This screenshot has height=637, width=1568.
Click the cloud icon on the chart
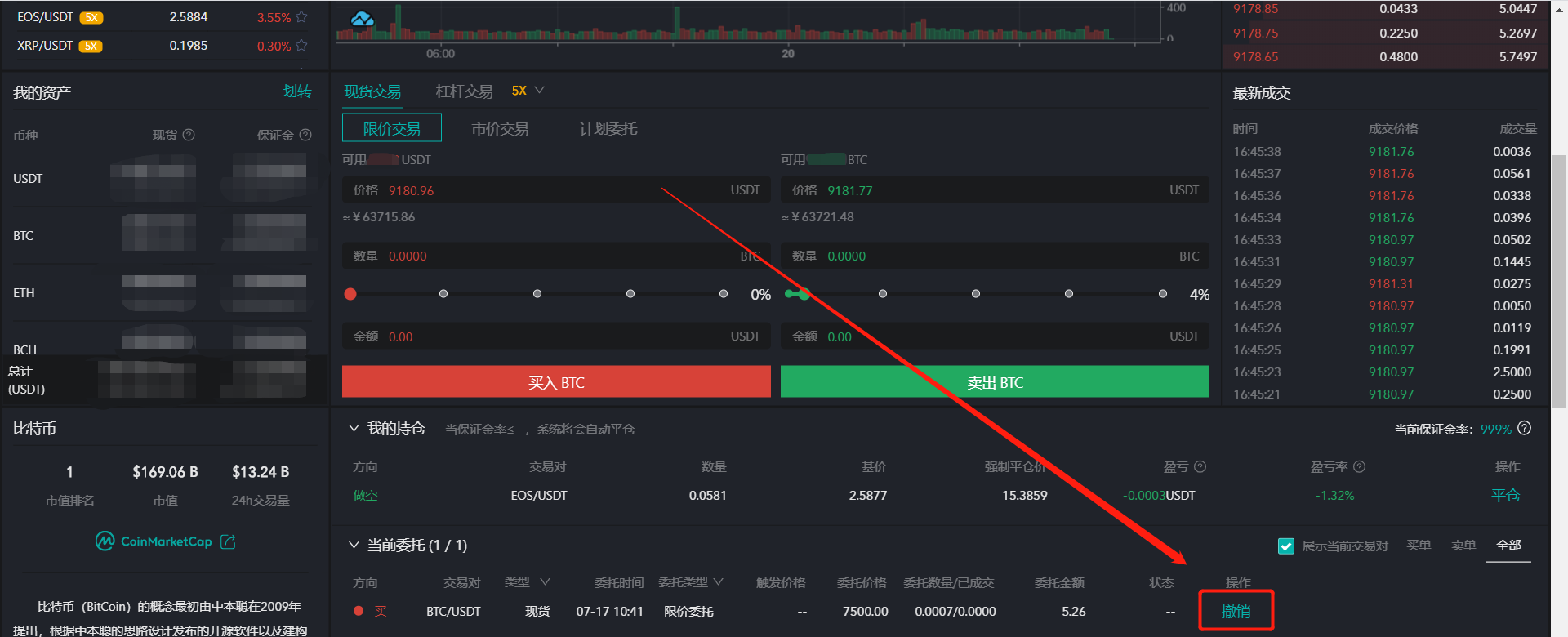point(362,19)
